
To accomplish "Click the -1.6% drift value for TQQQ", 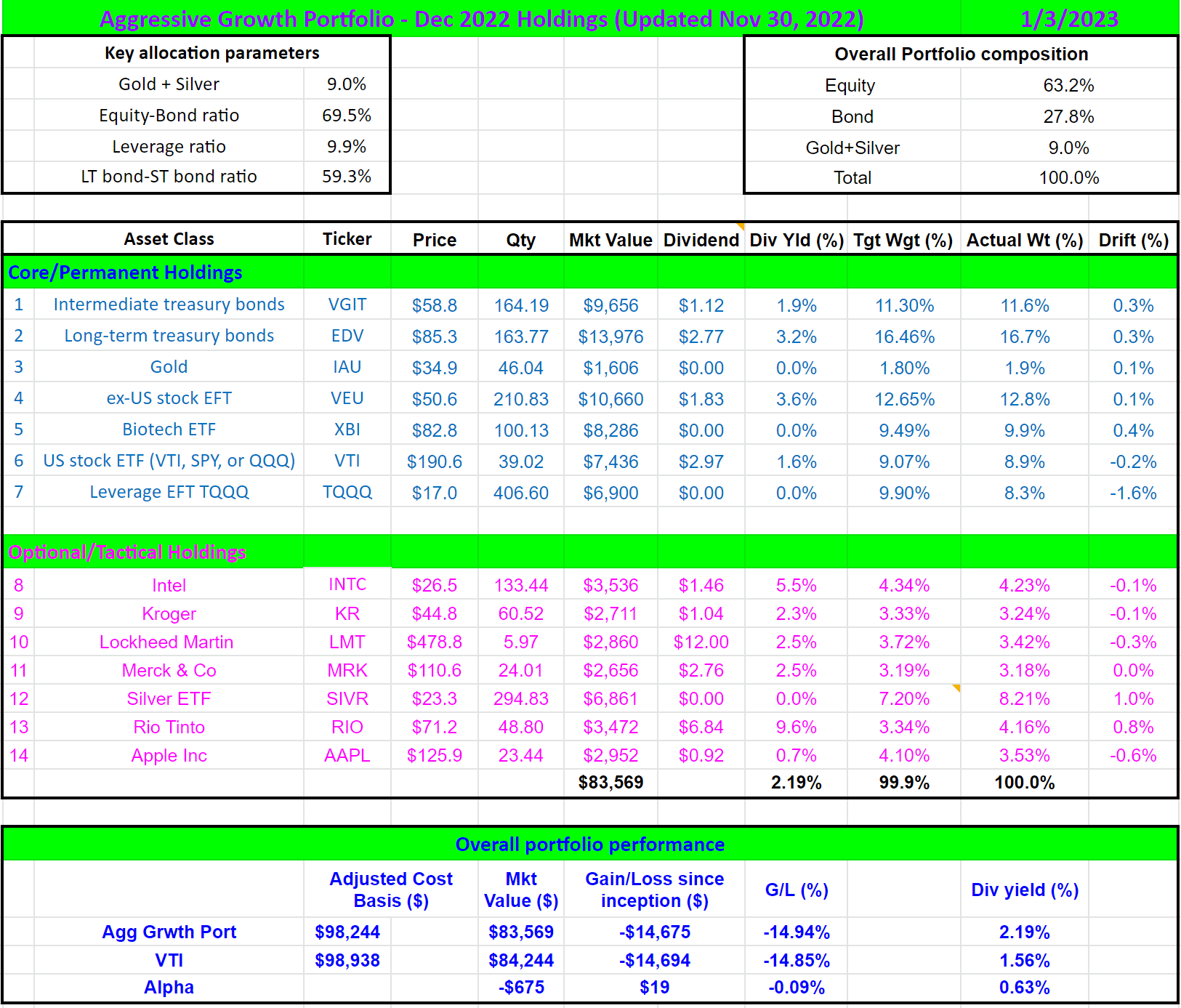I will (x=1133, y=493).
